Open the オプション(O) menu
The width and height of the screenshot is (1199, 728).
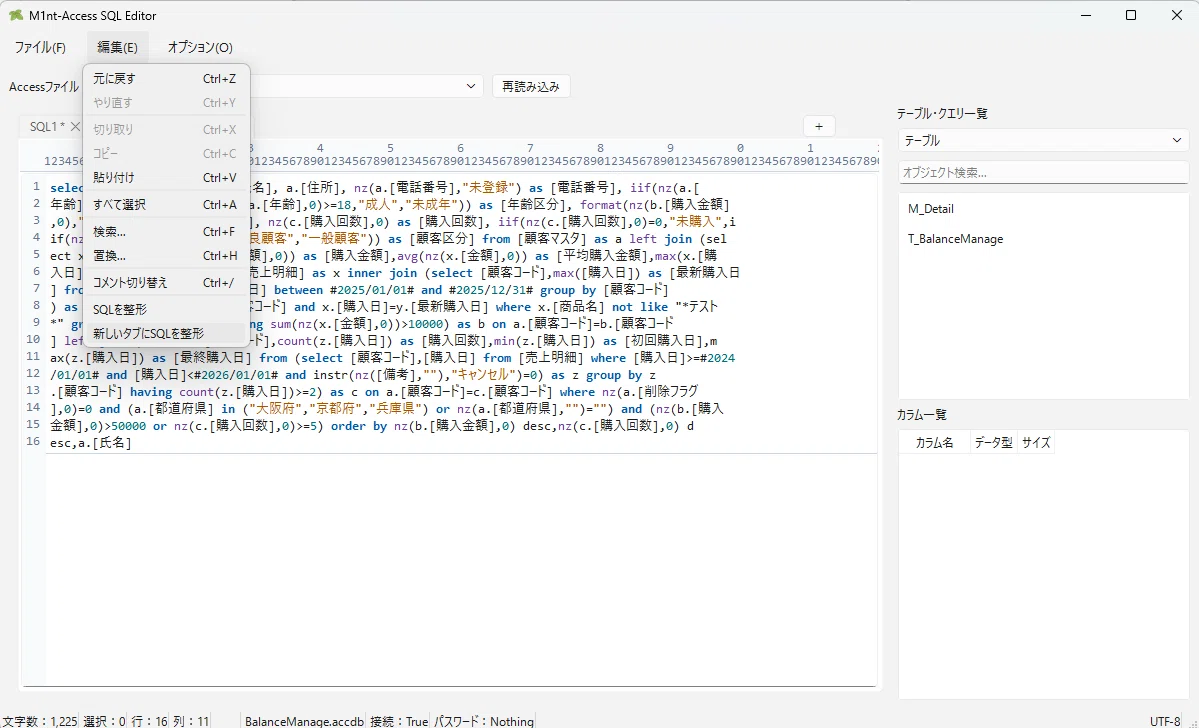click(x=200, y=47)
